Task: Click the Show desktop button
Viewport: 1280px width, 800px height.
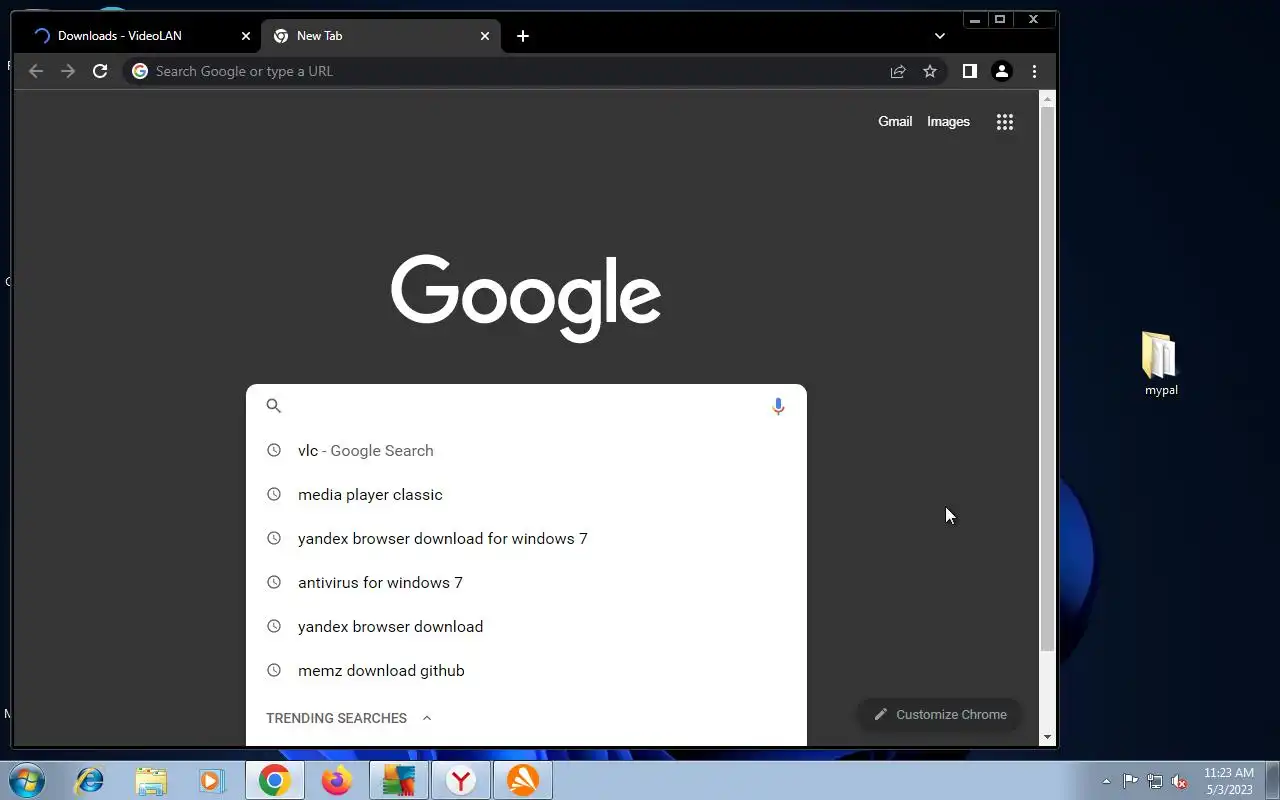Action: (x=1272, y=781)
